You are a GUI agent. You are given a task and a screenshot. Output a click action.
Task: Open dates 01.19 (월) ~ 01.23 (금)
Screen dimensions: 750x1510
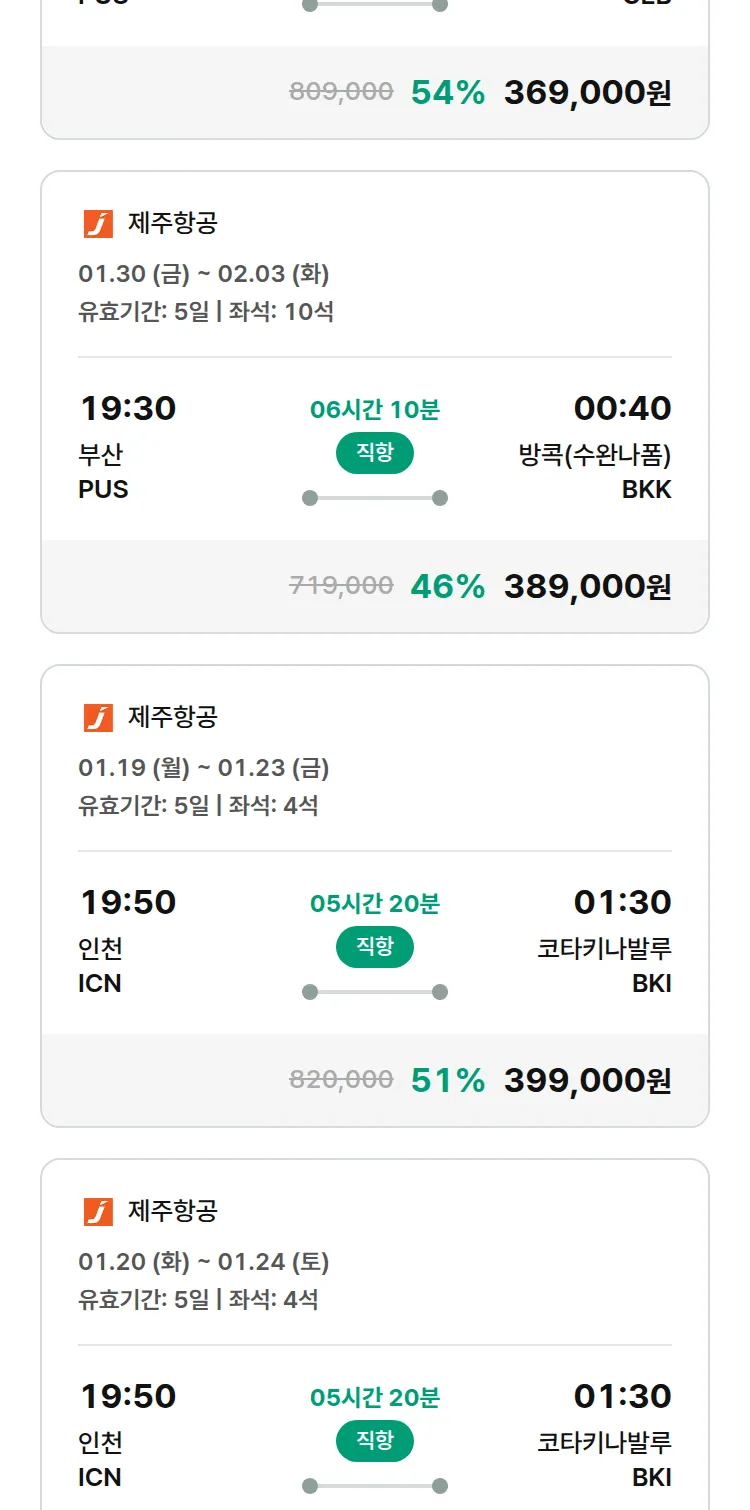tap(204, 768)
